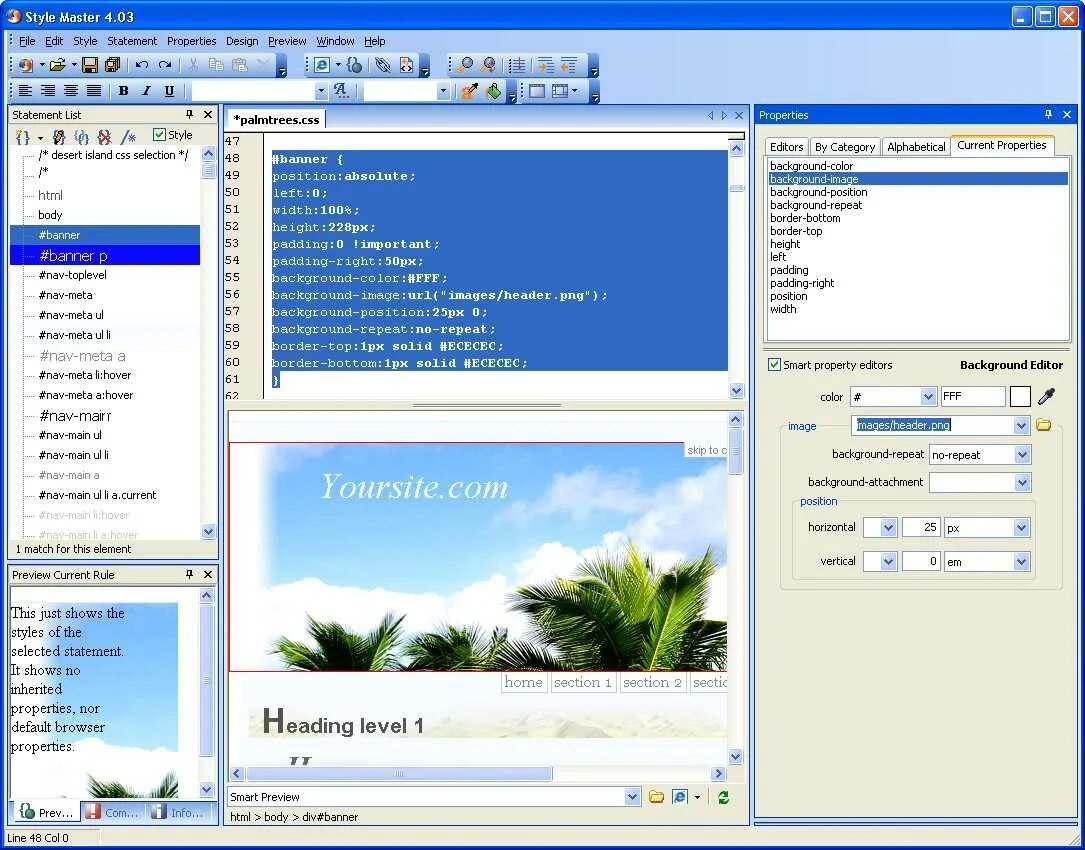Click the font styling 'A' icon
This screenshot has width=1085, height=850.
340,91
